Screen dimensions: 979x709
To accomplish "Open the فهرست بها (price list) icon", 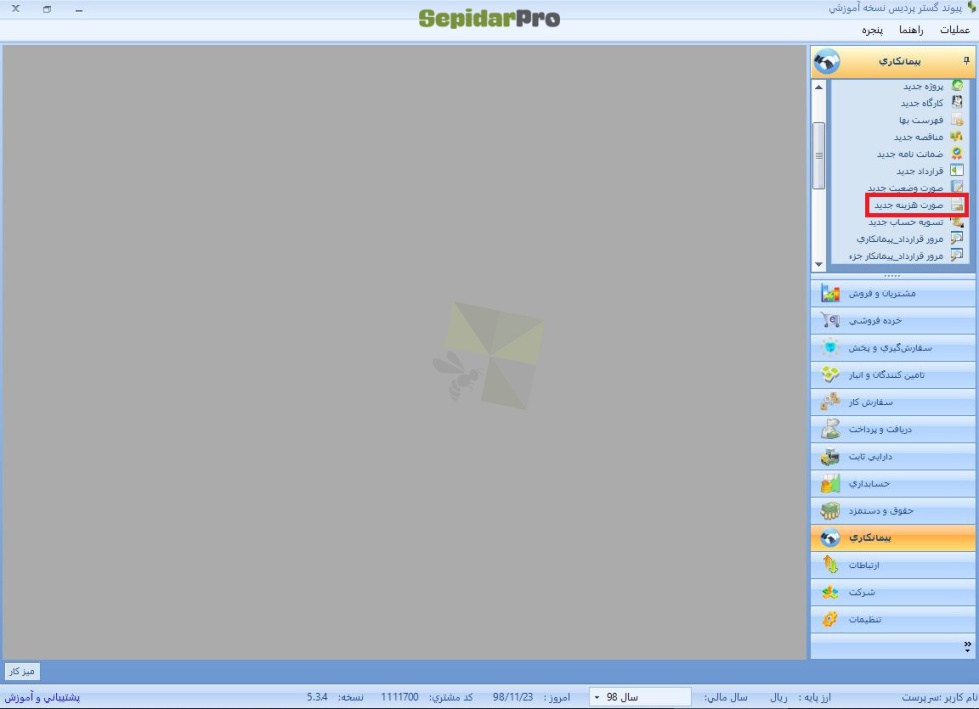I will point(957,120).
